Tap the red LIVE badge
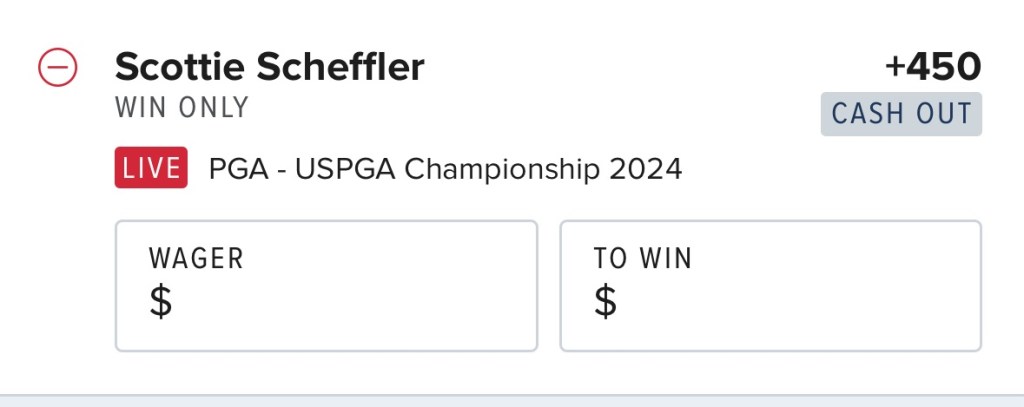The width and height of the screenshot is (1024, 407). click(x=152, y=168)
